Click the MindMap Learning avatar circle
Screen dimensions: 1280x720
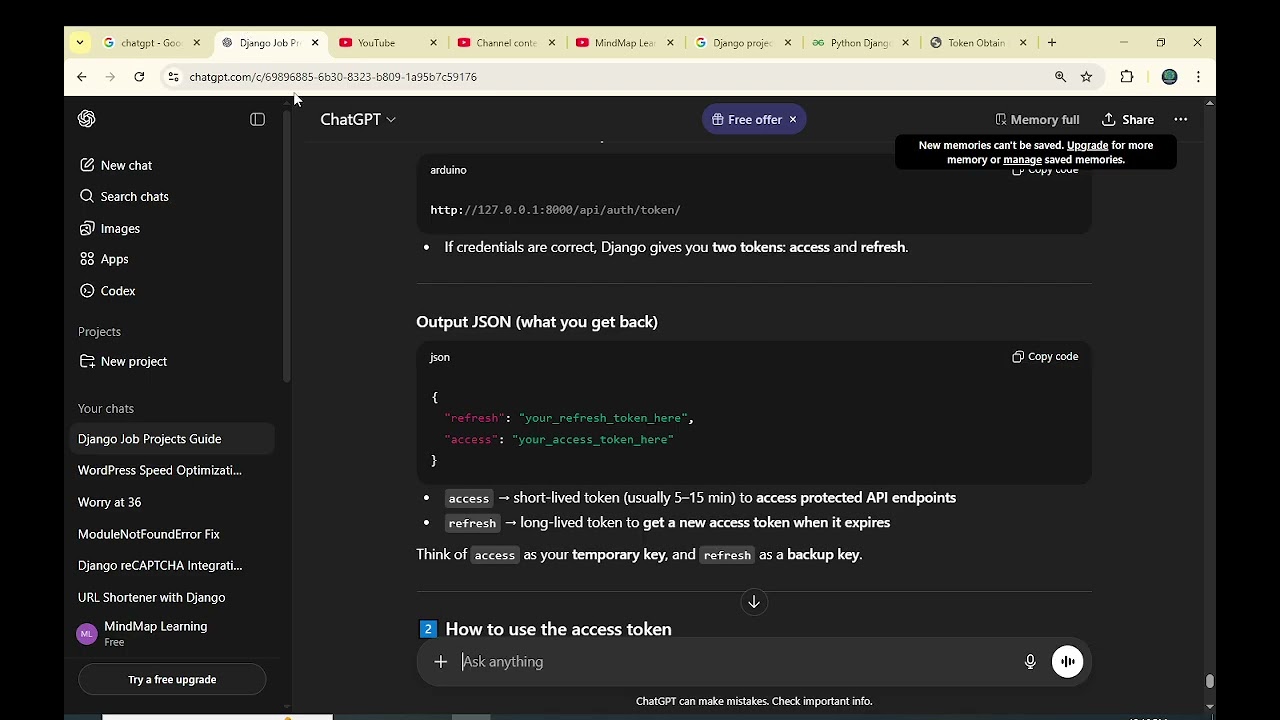pyautogui.click(x=87, y=634)
